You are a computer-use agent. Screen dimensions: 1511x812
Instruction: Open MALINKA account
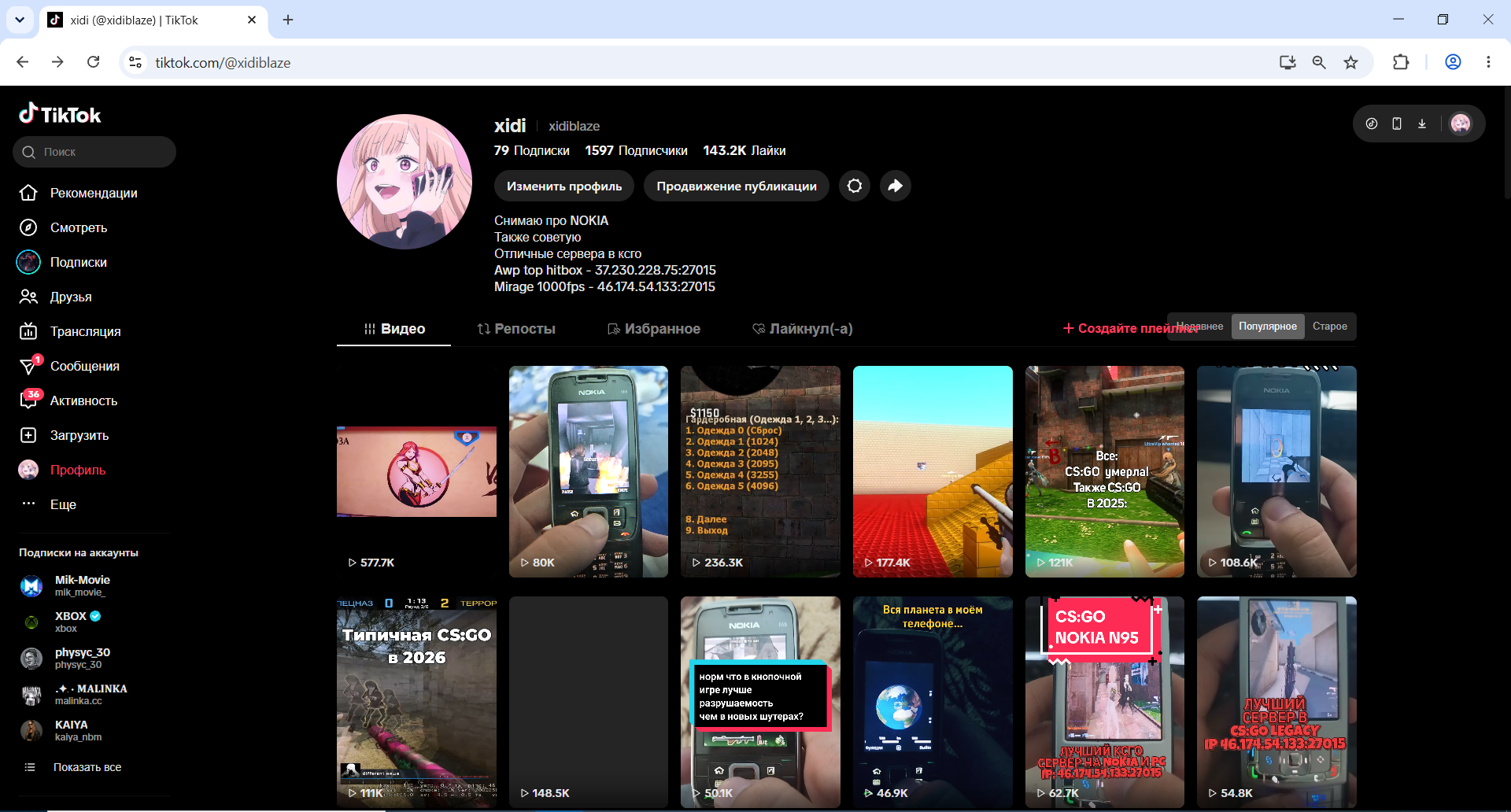pos(75,694)
